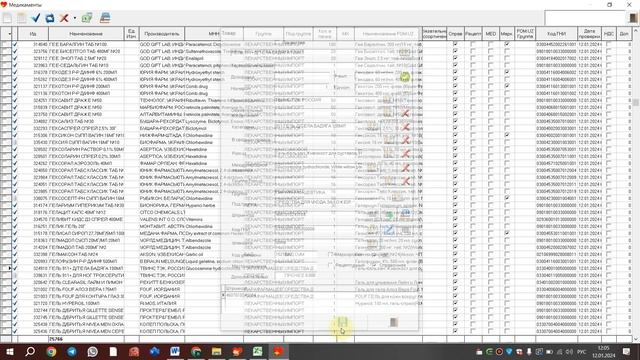Click the РУС language indicator in the tray
The width and height of the screenshot is (640, 360).
click(582, 352)
